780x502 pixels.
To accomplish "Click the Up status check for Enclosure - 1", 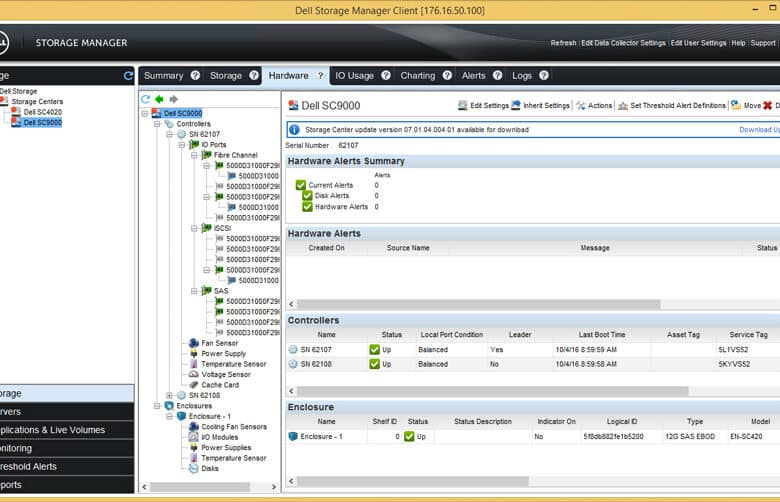I will tap(409, 436).
